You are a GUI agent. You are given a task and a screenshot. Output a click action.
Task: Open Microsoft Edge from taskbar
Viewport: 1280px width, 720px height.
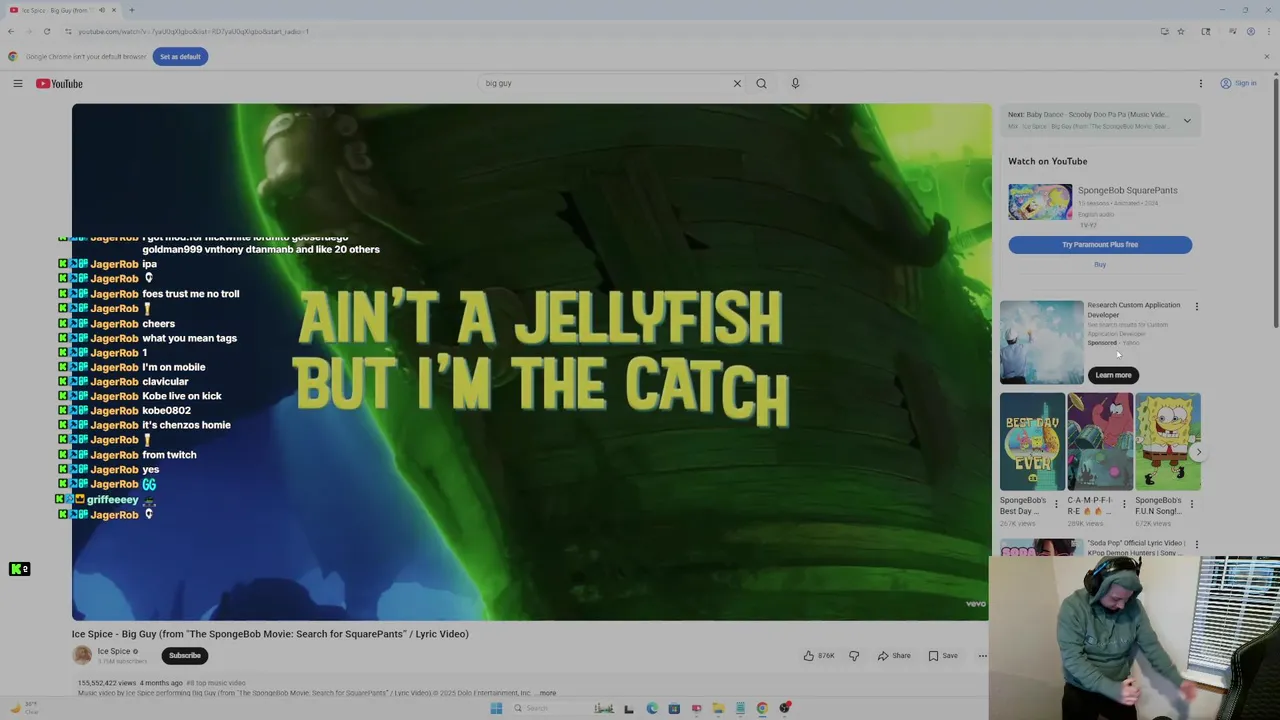tap(652, 708)
